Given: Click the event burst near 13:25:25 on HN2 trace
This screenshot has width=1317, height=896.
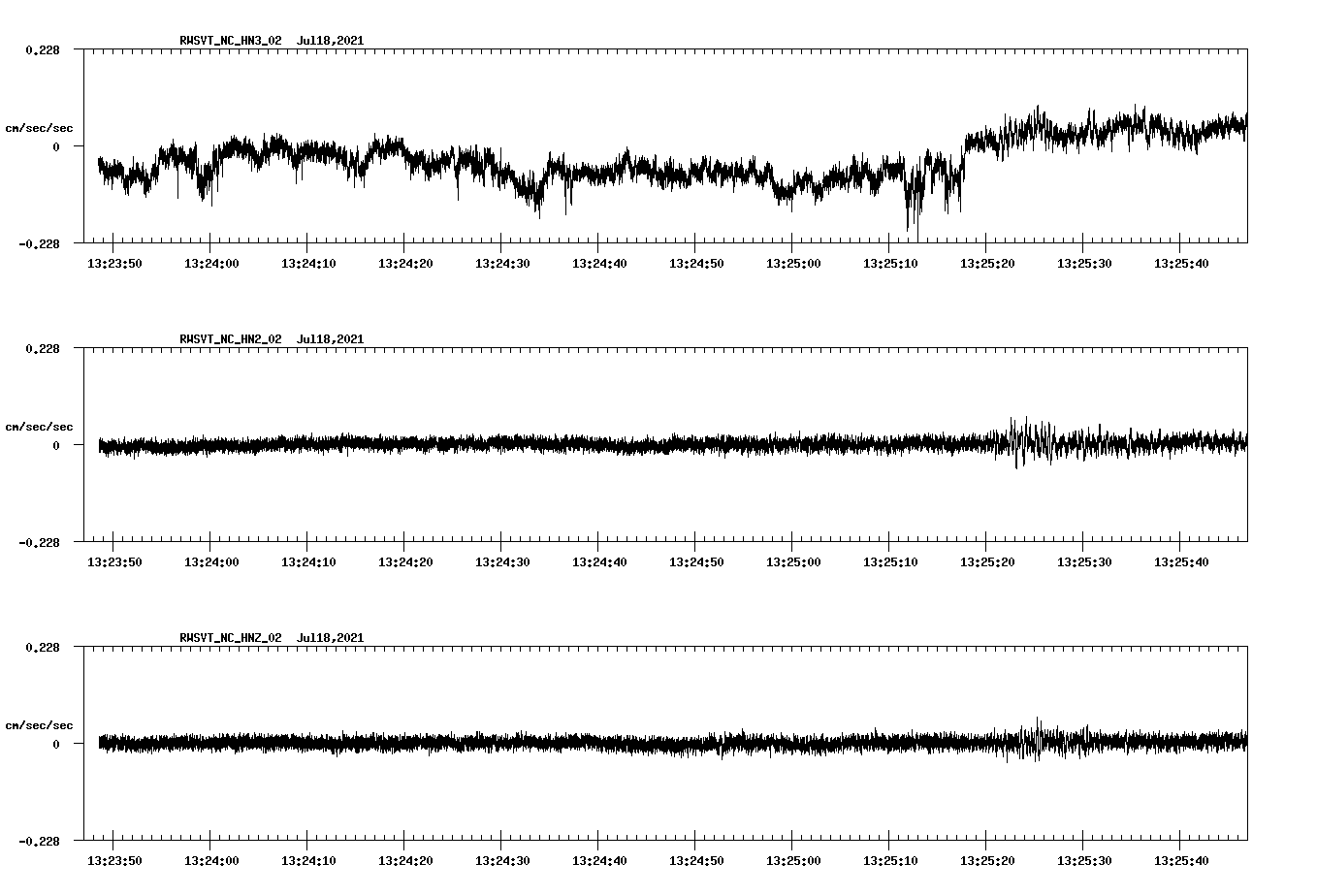Looking at the screenshot, I should click(x=1028, y=446).
